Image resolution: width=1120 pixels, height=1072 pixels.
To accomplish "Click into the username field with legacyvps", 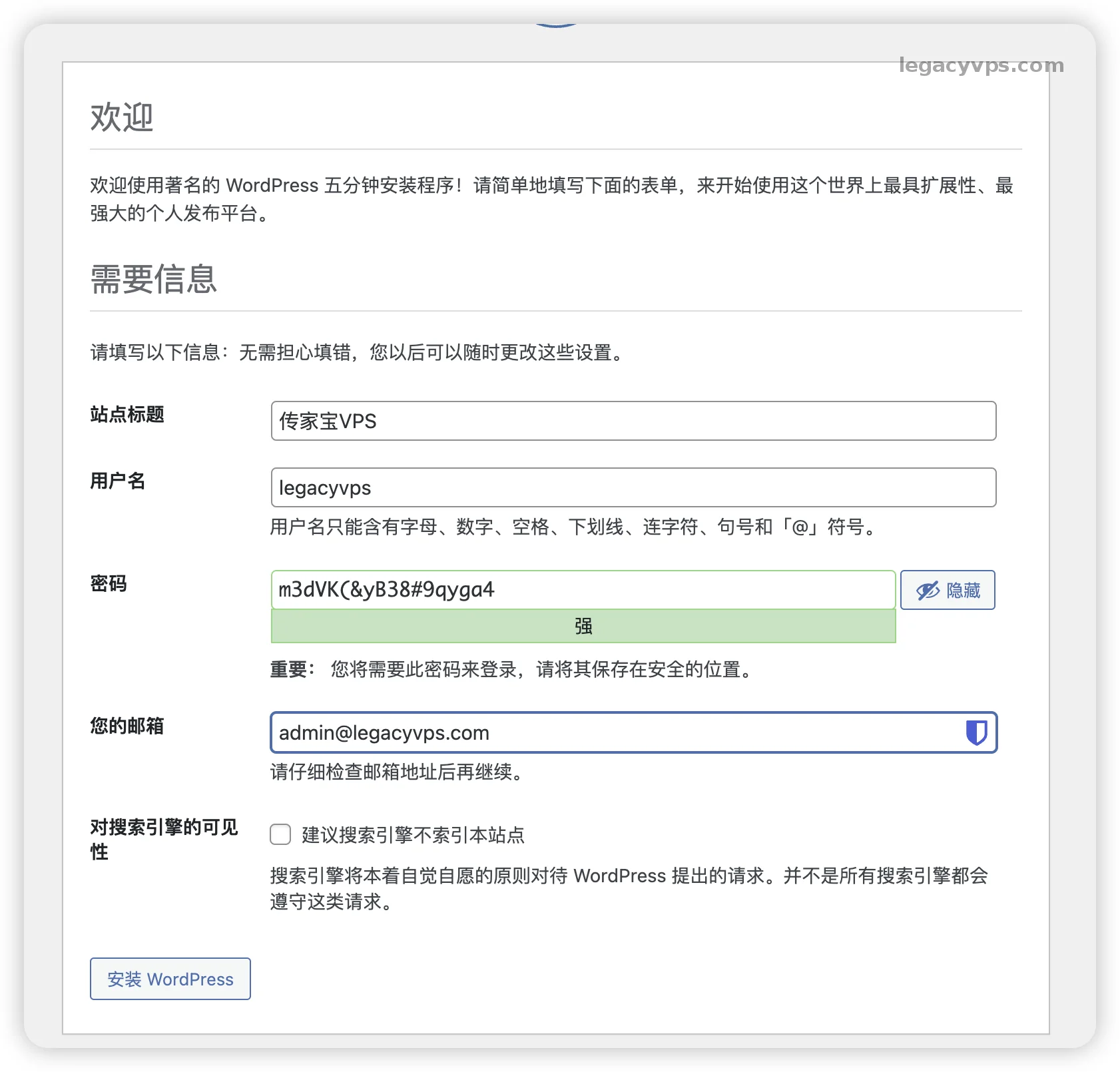I will click(x=633, y=487).
